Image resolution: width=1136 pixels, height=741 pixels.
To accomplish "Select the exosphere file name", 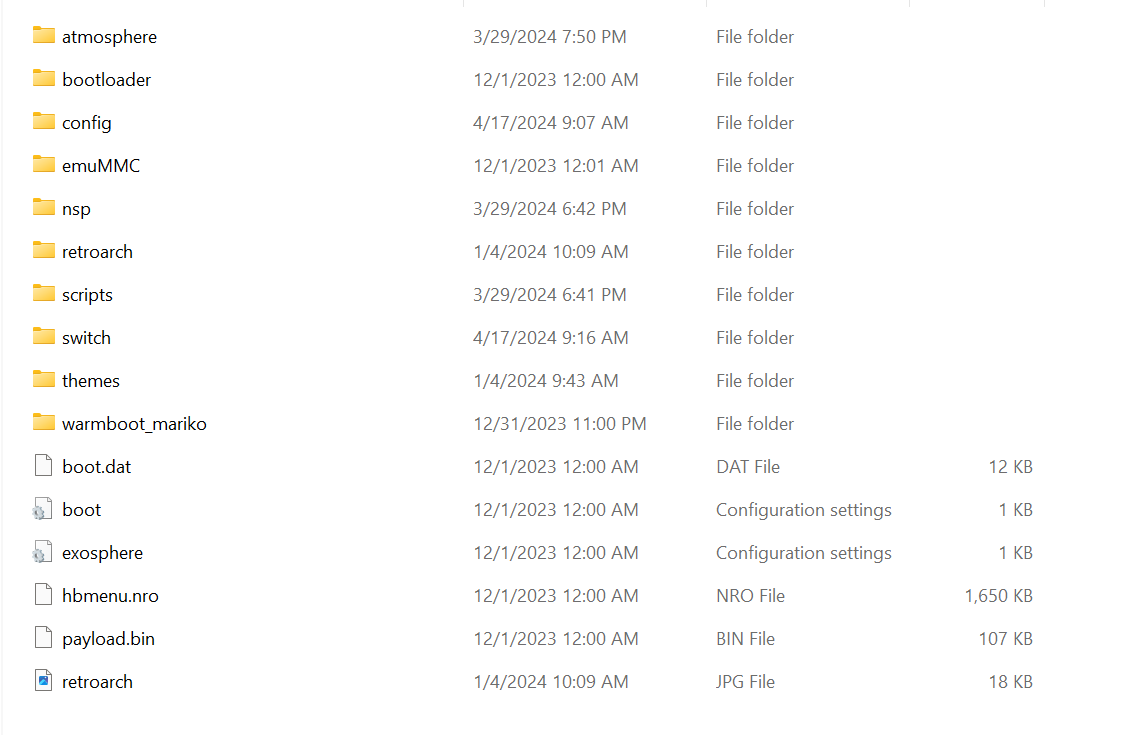I will (x=102, y=553).
